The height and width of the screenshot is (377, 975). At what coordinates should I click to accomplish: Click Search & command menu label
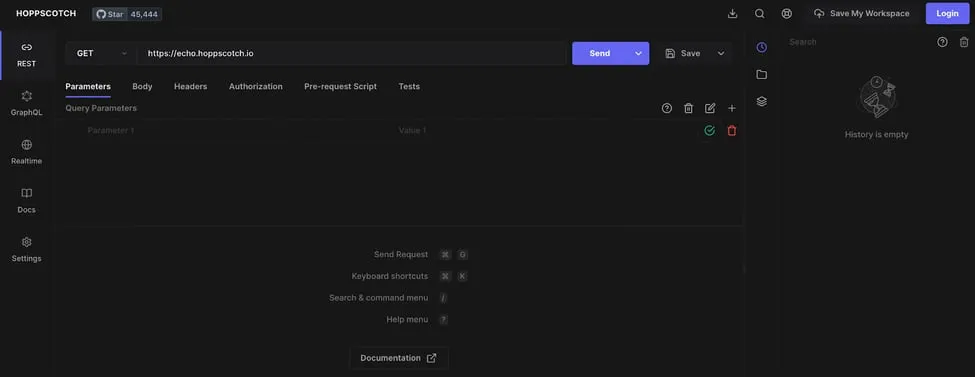point(379,298)
